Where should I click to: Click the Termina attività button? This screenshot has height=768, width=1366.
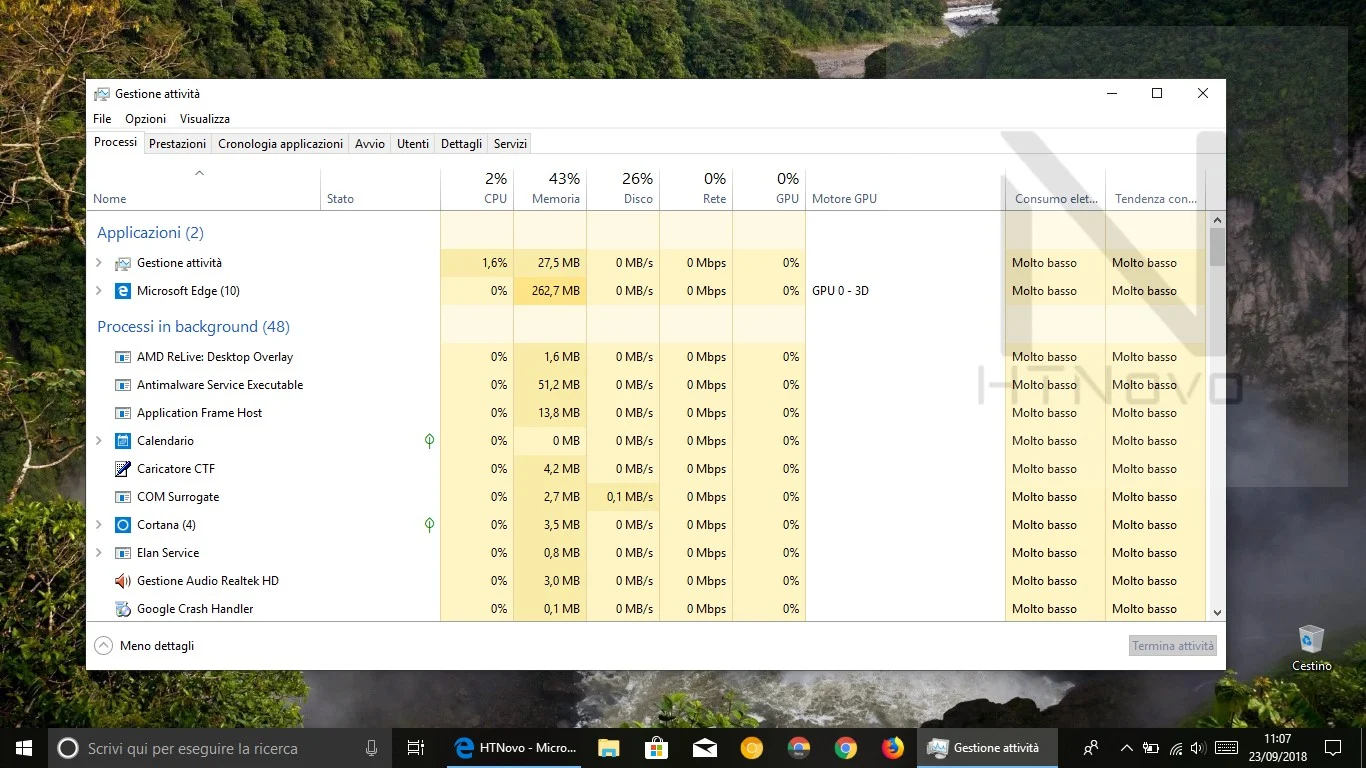tap(1173, 646)
